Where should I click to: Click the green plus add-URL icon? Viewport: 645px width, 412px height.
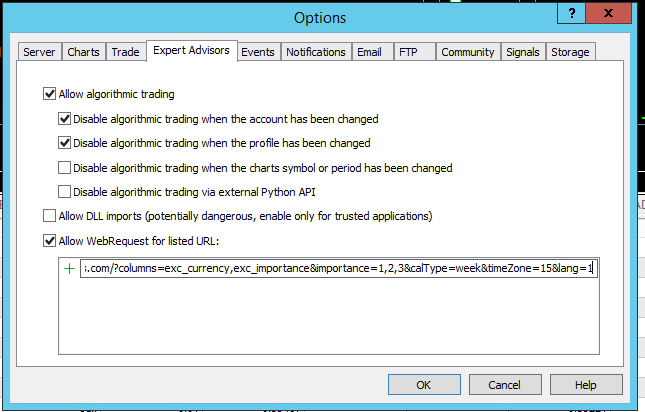[69, 269]
